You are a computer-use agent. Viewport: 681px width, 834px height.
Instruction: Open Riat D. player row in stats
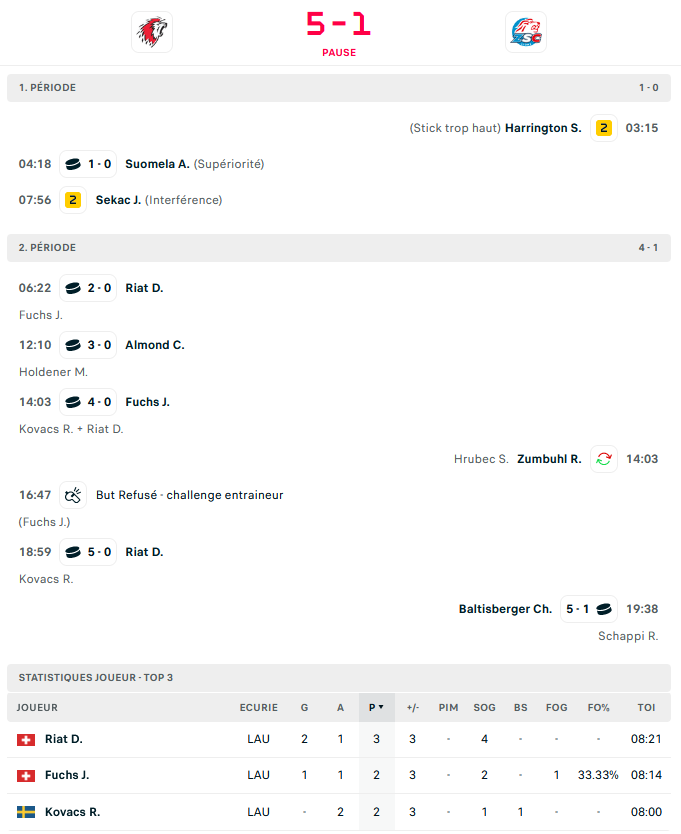point(64,740)
